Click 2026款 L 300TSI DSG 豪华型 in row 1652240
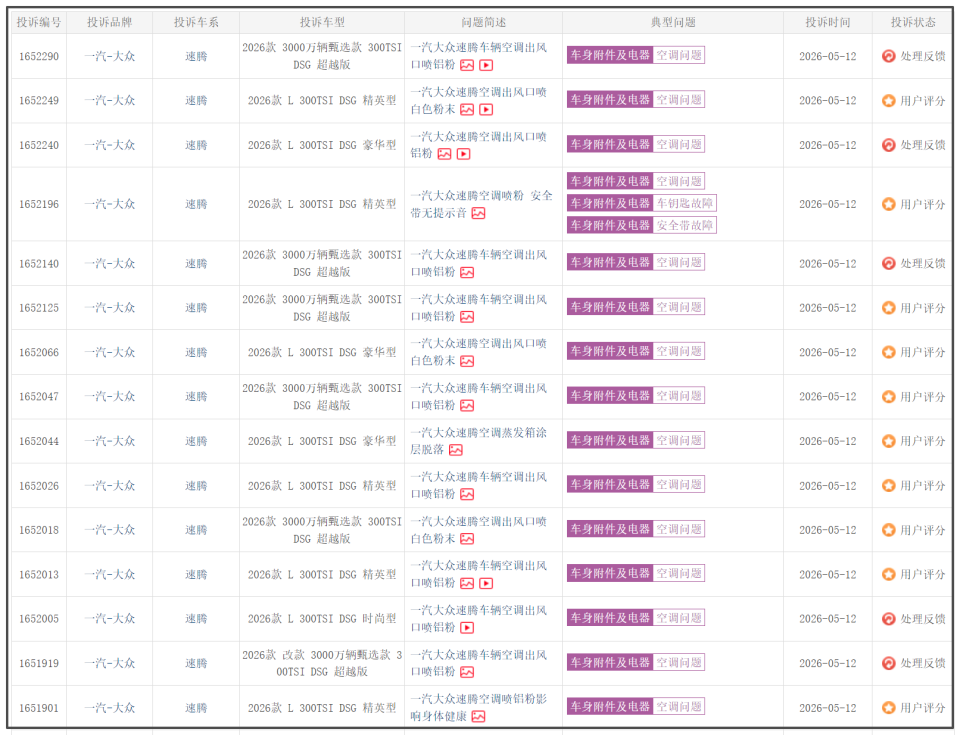The image size is (960, 735). (x=322, y=145)
